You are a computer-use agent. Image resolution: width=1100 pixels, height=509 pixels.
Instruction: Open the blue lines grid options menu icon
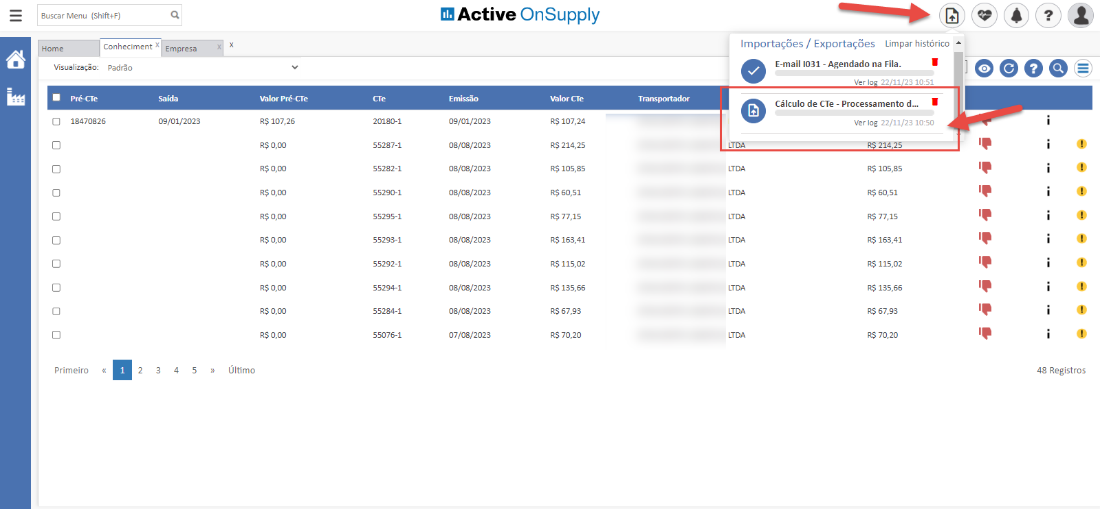[x=1083, y=68]
